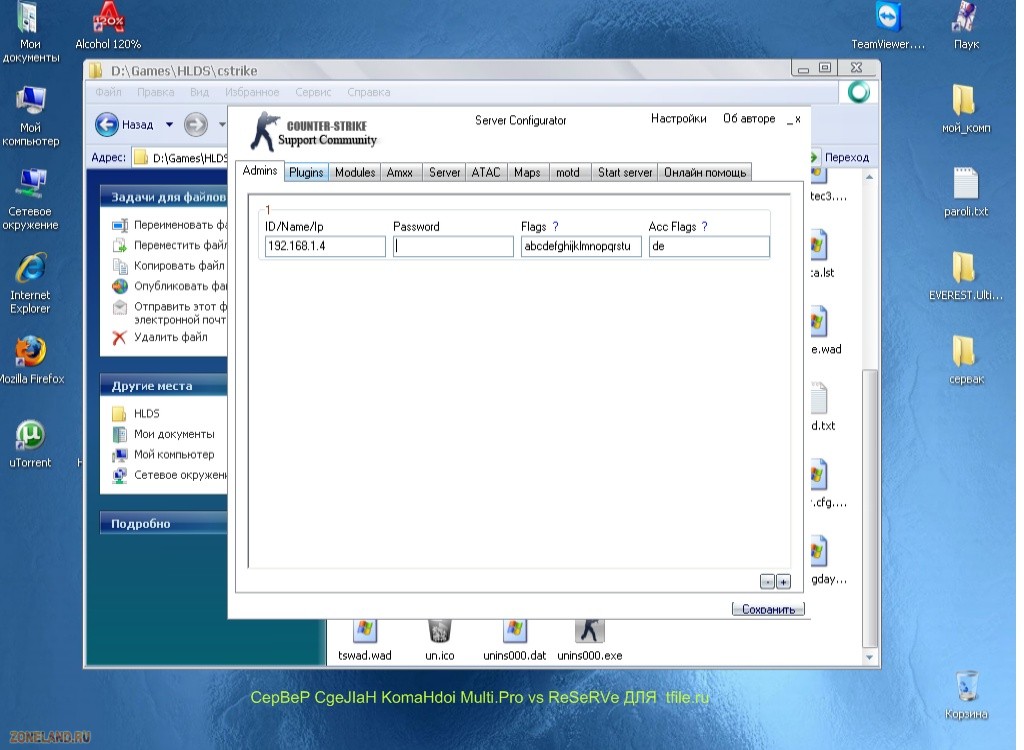This screenshot has height=750, width=1024.
Task: Click the Переименовать файл task link
Action: 170,225
